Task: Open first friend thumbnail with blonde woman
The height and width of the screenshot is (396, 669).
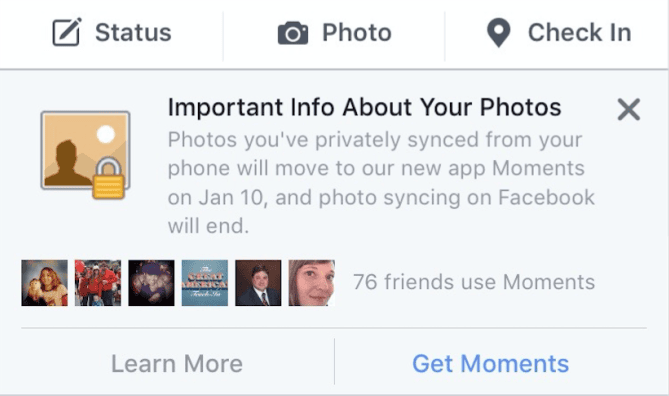Action: pos(44,283)
